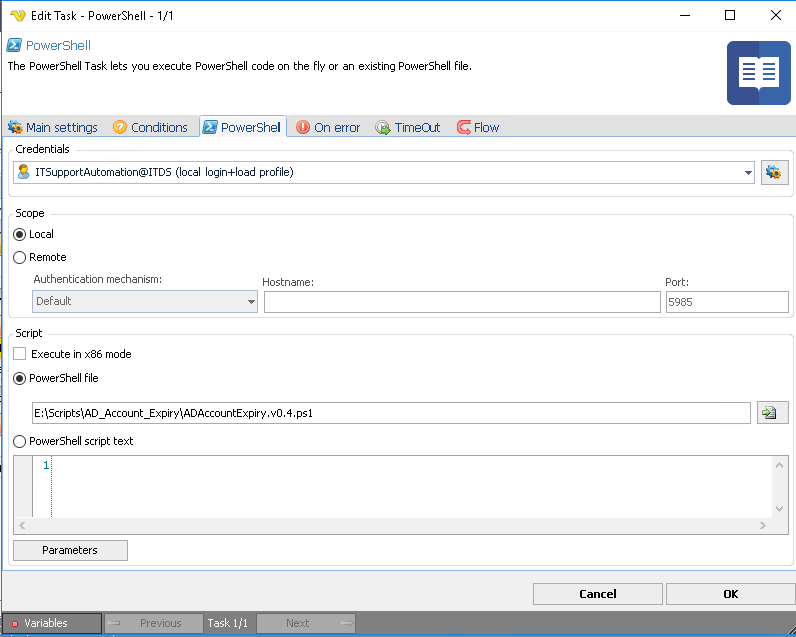Choose the PowerShell script text option

click(x=20, y=441)
